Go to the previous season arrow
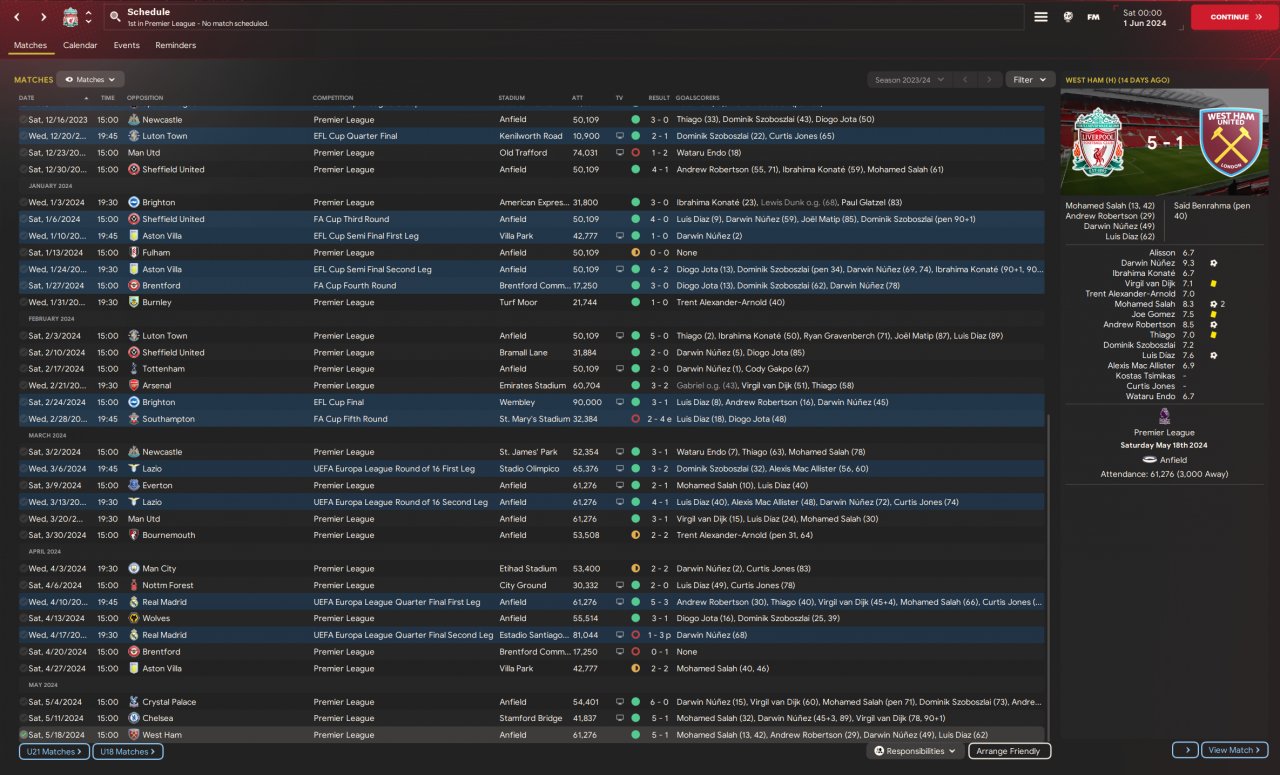The width and height of the screenshot is (1280, 775). 965,79
